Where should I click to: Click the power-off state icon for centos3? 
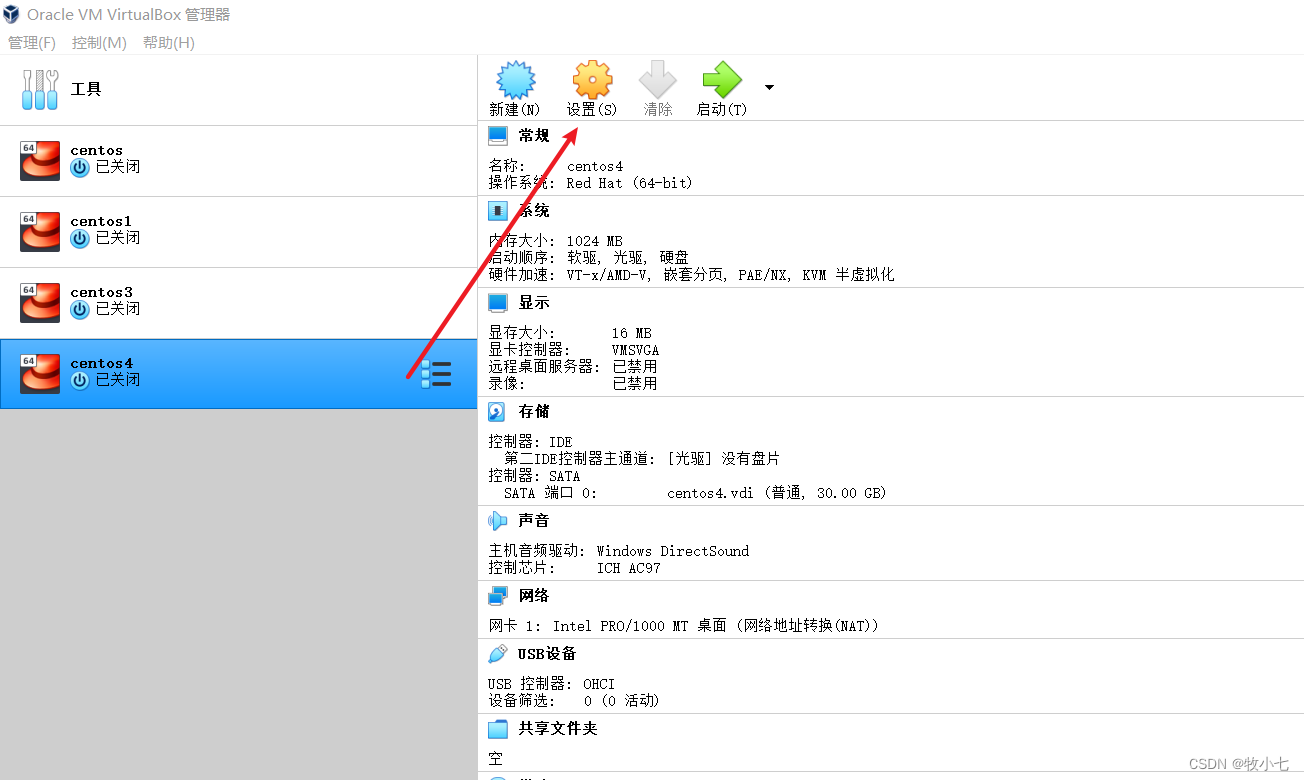click(x=80, y=310)
